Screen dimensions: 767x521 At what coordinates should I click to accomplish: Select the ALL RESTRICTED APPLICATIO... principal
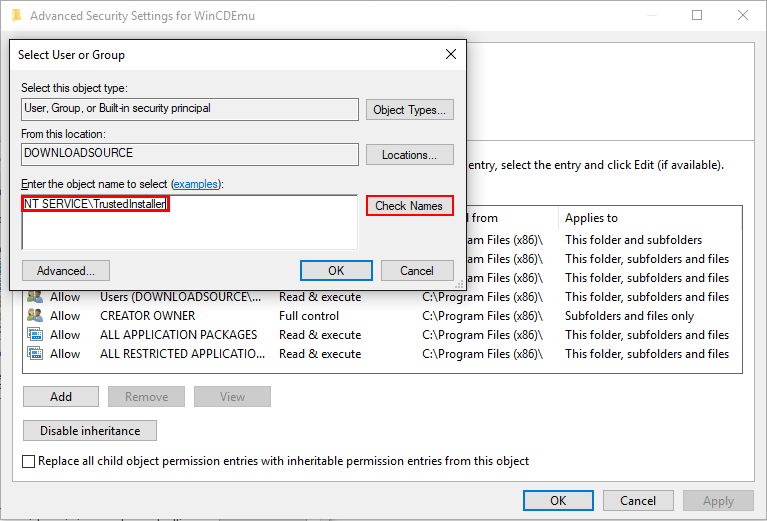(x=182, y=354)
